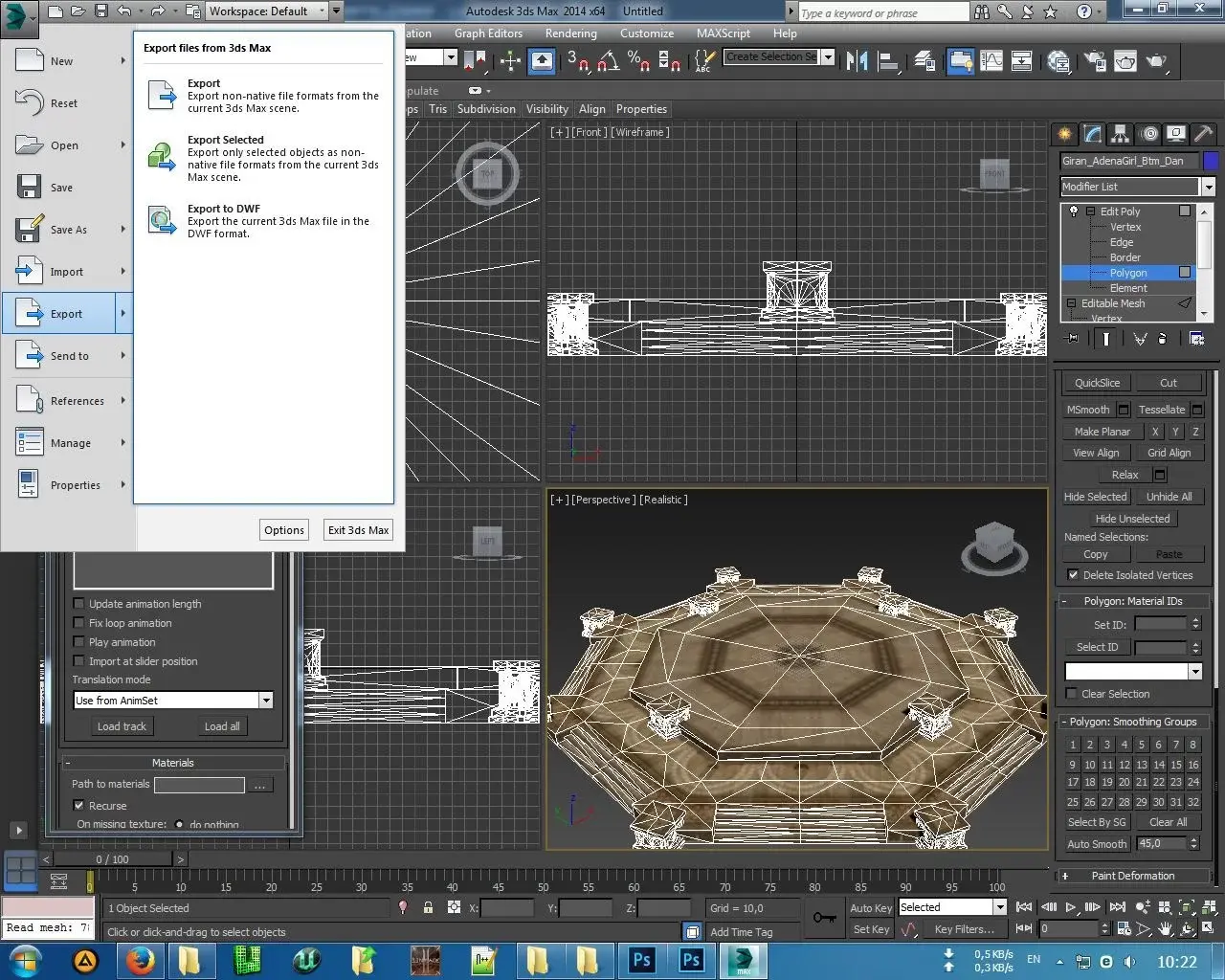Choose Export to DWF entry
The image size is (1225, 980).
point(263,221)
